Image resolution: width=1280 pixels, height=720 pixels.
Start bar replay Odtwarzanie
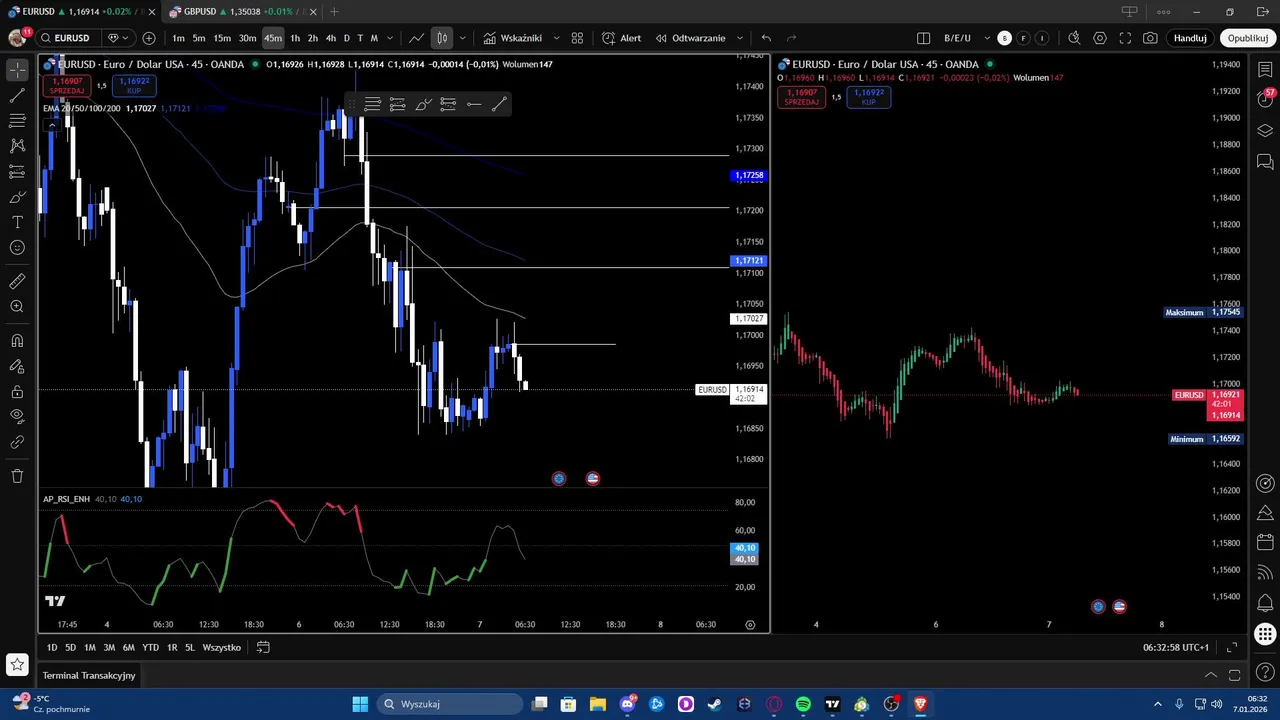[x=690, y=38]
